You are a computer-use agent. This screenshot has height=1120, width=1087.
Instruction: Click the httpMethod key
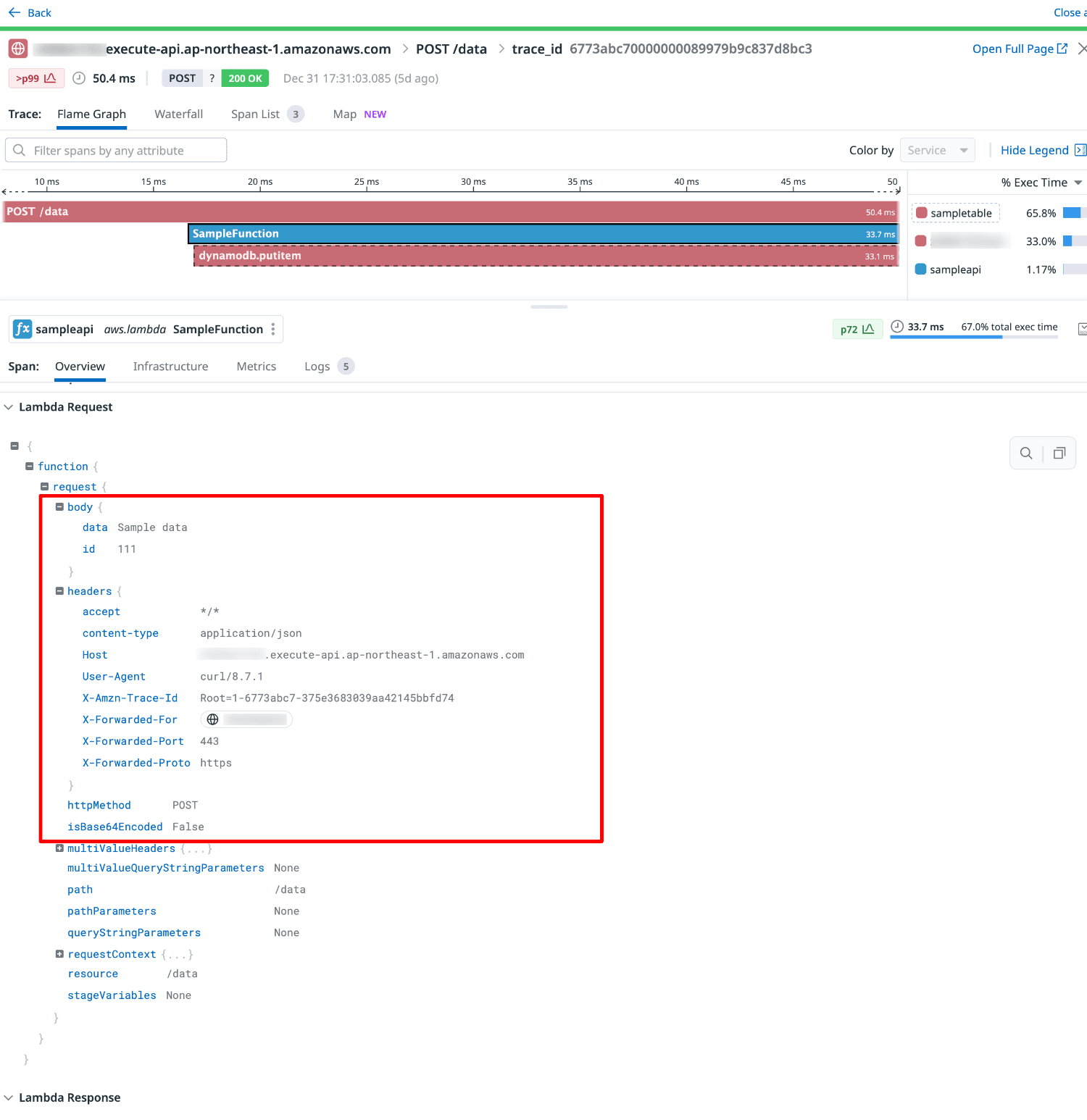tap(99, 806)
